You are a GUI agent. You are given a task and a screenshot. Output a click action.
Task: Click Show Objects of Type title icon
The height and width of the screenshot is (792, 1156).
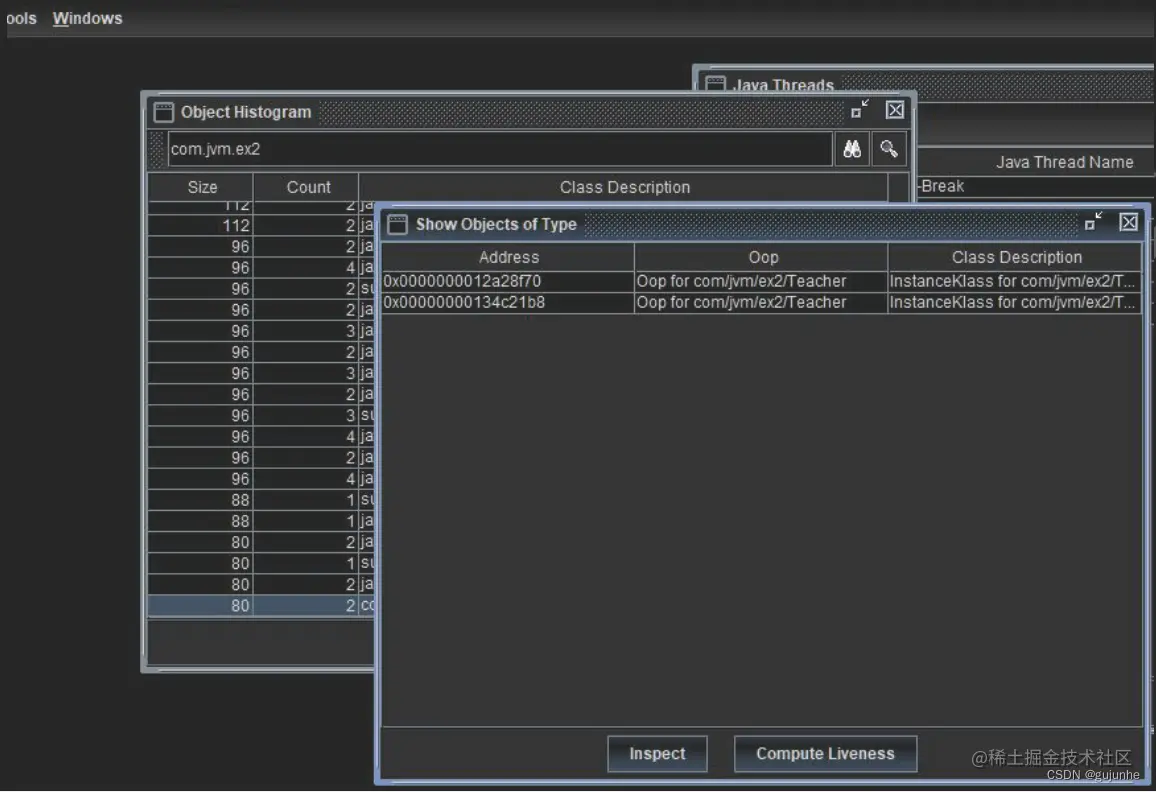[x=397, y=224]
